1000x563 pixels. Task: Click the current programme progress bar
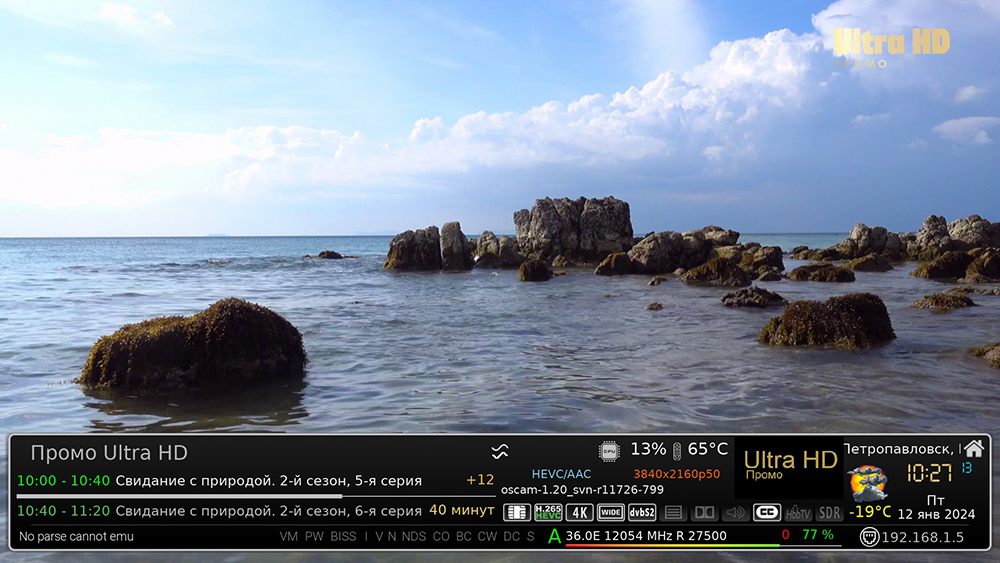pos(255,495)
